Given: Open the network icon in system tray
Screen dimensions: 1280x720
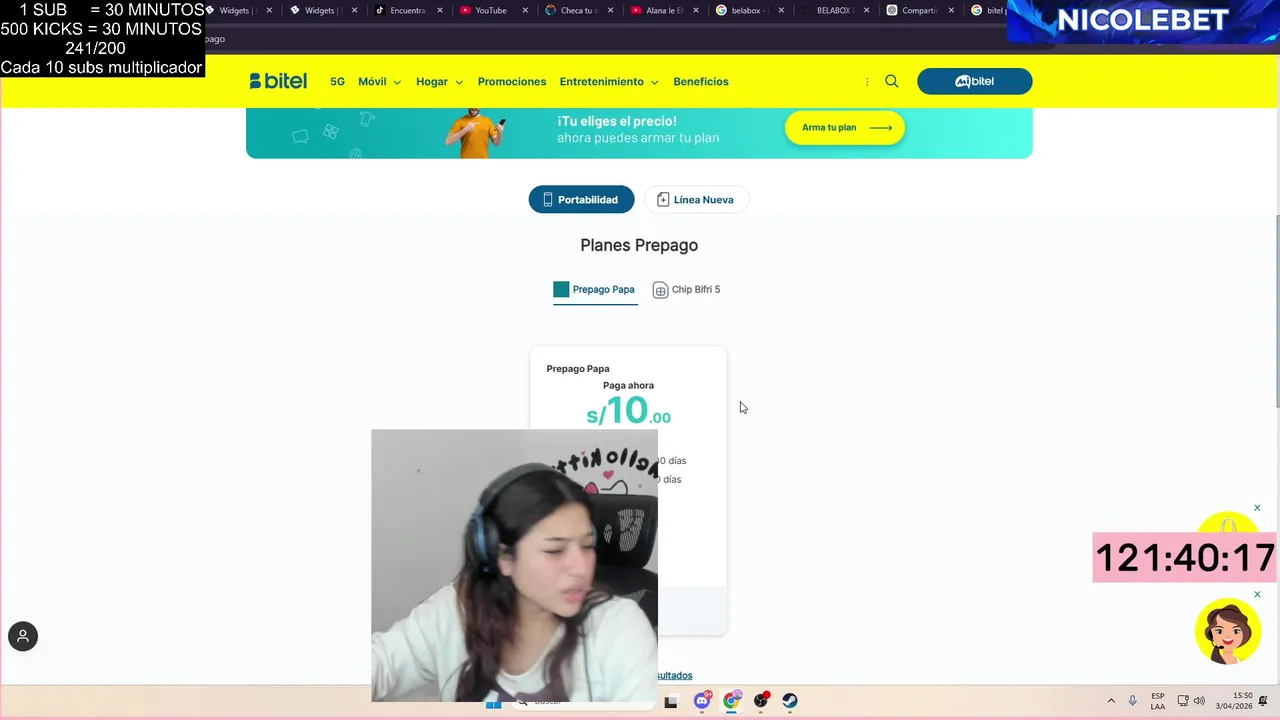Looking at the screenshot, I should [1183, 701].
